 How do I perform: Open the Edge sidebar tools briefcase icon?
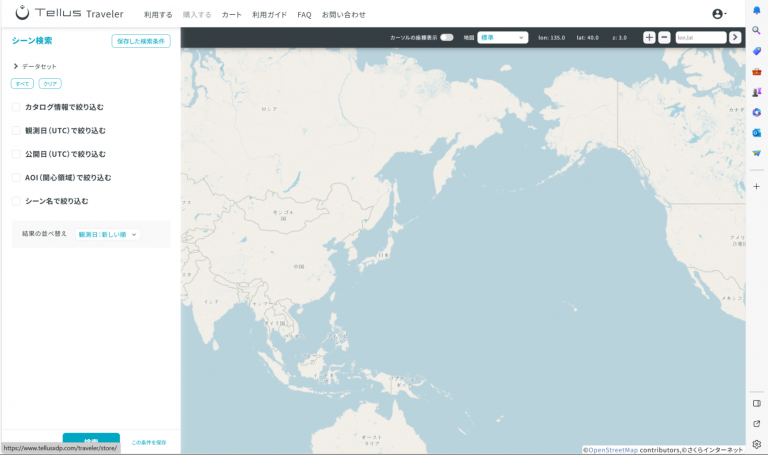coord(757,72)
